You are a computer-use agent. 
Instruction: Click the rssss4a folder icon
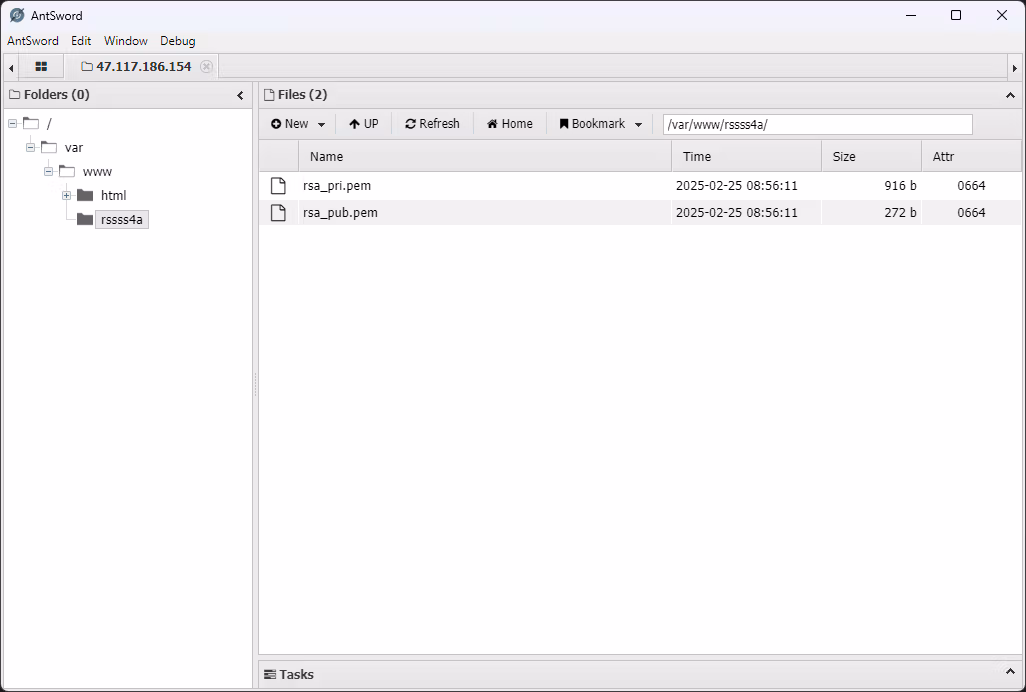point(85,219)
